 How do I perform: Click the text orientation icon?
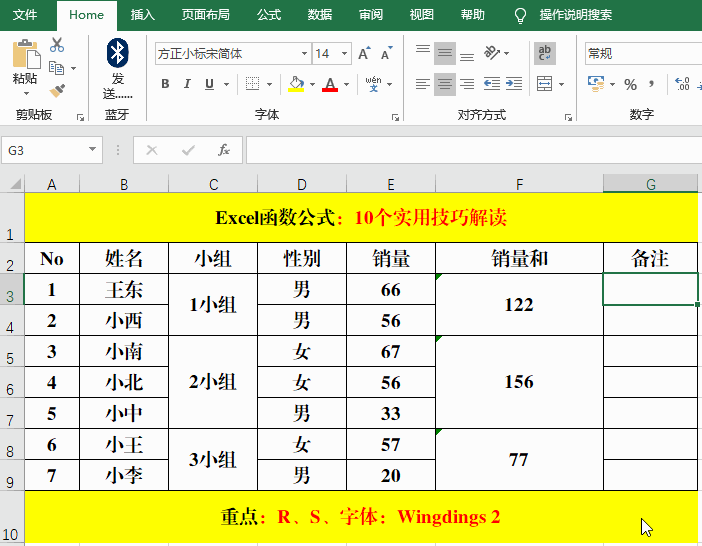pos(492,53)
